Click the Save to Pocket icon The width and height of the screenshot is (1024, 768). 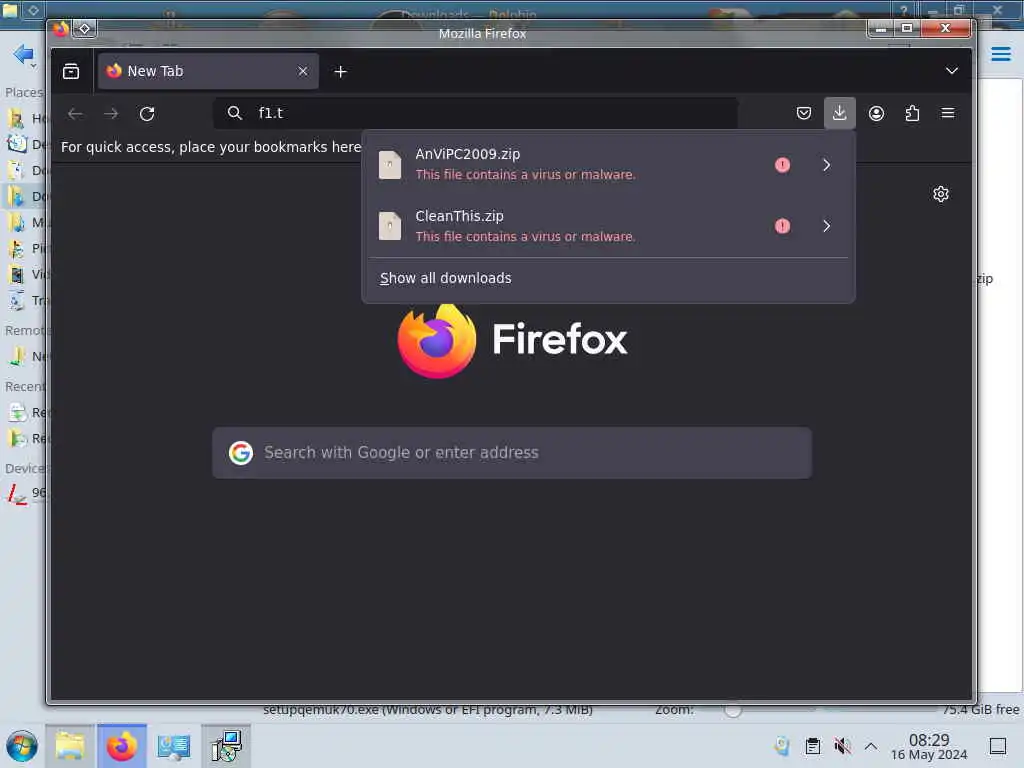coord(804,113)
